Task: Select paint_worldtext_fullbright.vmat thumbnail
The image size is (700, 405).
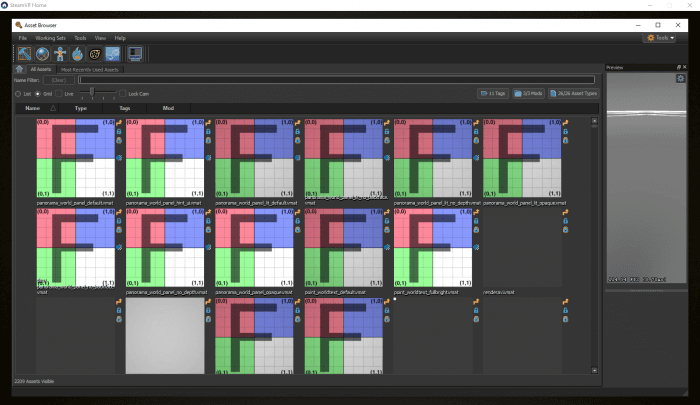Action: 433,247
